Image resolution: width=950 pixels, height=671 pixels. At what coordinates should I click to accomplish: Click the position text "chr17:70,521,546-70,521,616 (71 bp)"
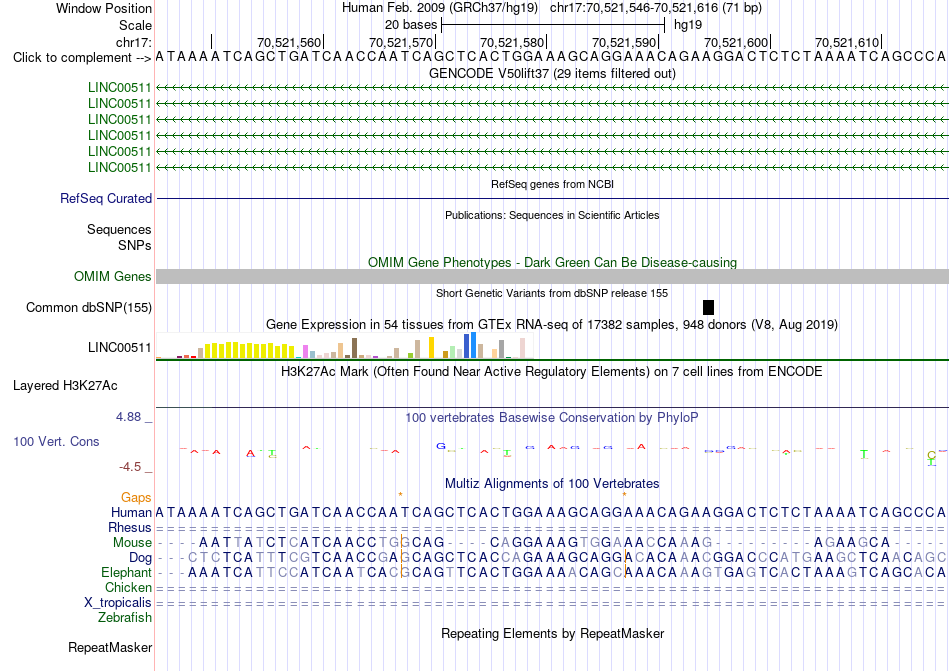click(656, 8)
